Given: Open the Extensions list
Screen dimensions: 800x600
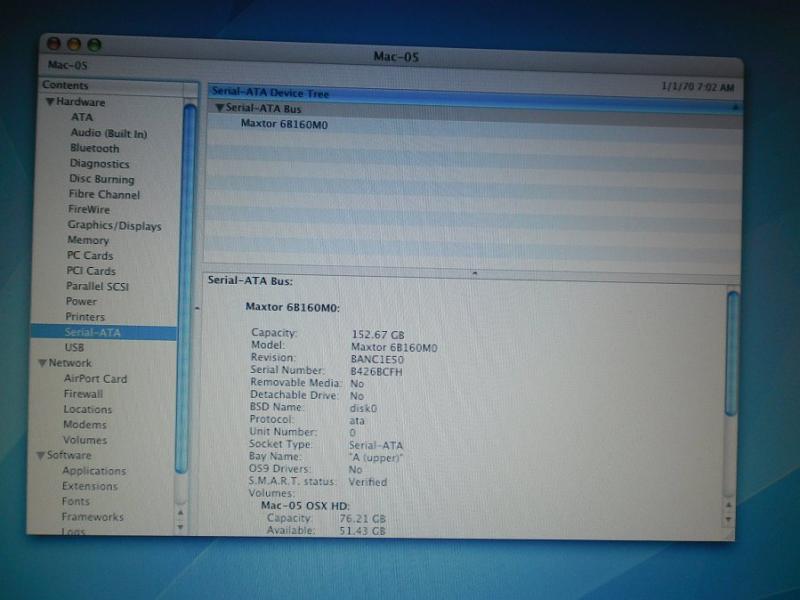Looking at the screenshot, I should pos(89,486).
